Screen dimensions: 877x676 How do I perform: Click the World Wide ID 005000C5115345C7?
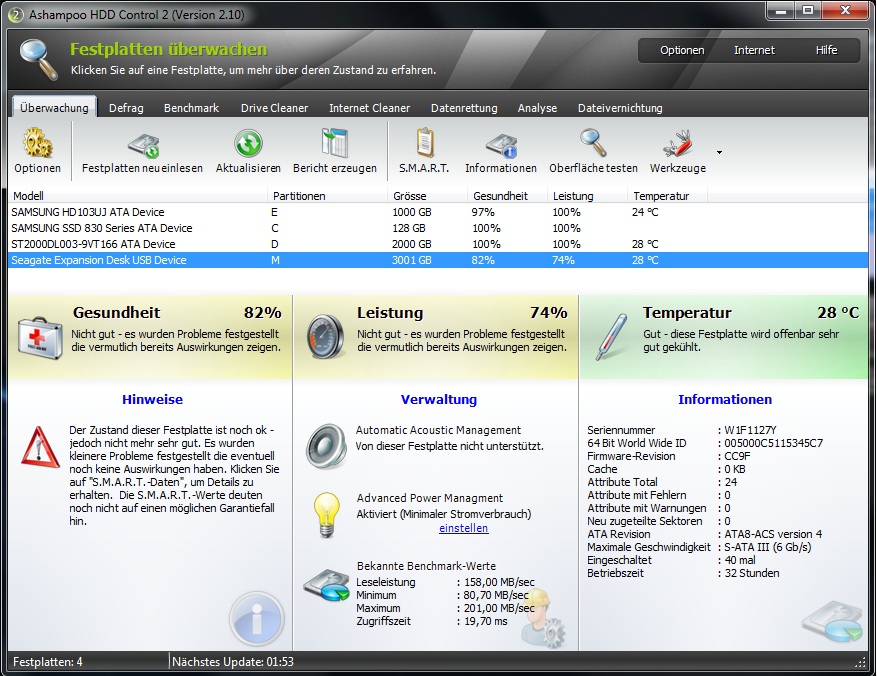pyautogui.click(x=774, y=443)
